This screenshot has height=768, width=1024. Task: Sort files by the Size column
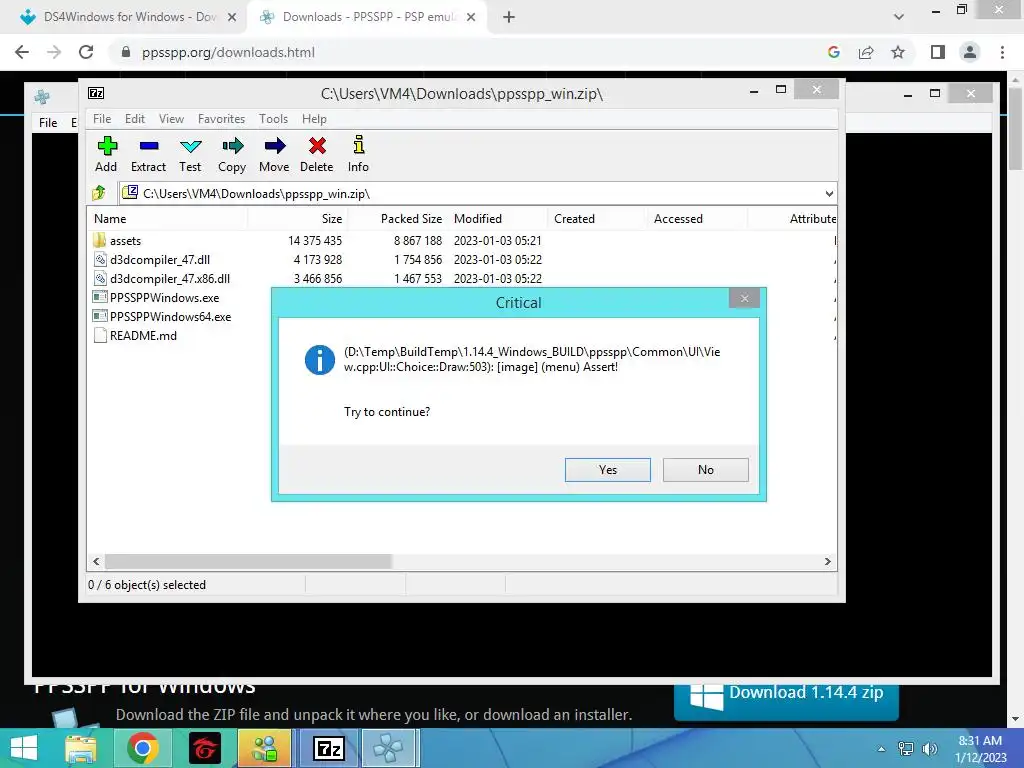coord(297,219)
